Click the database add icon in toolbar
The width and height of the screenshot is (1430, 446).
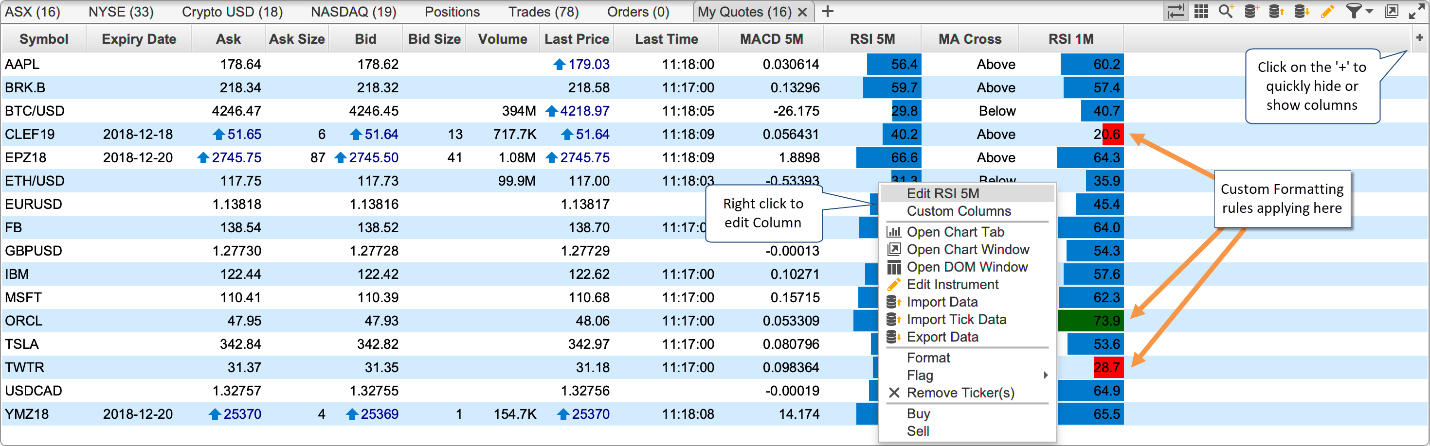(x=1251, y=12)
